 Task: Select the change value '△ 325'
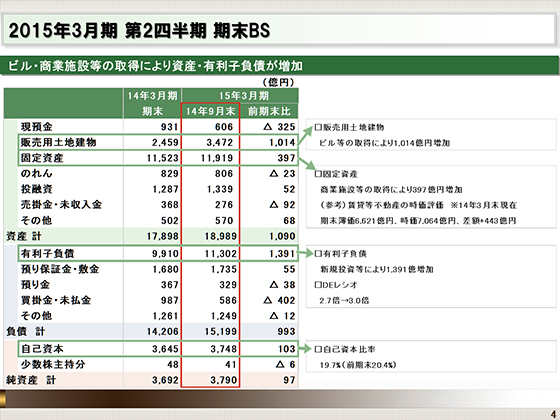click(x=279, y=127)
